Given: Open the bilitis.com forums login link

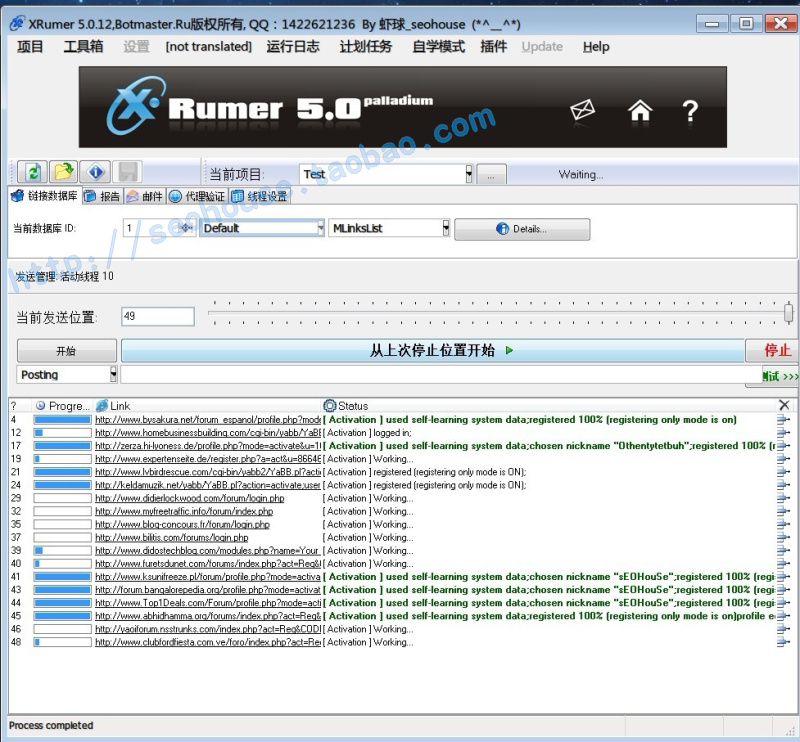Looking at the screenshot, I should [x=172, y=537].
